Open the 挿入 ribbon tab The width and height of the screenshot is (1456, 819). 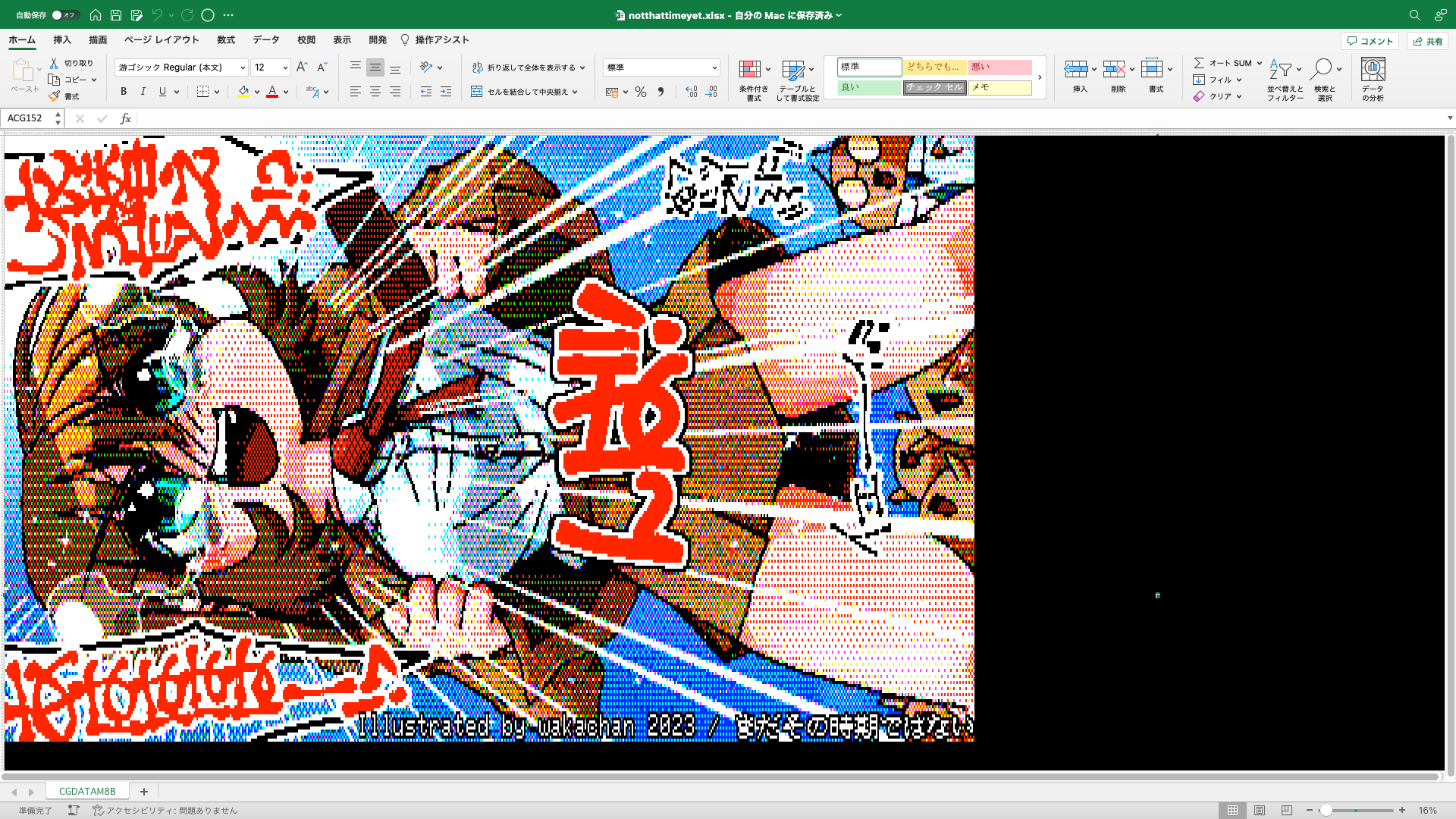(x=62, y=40)
